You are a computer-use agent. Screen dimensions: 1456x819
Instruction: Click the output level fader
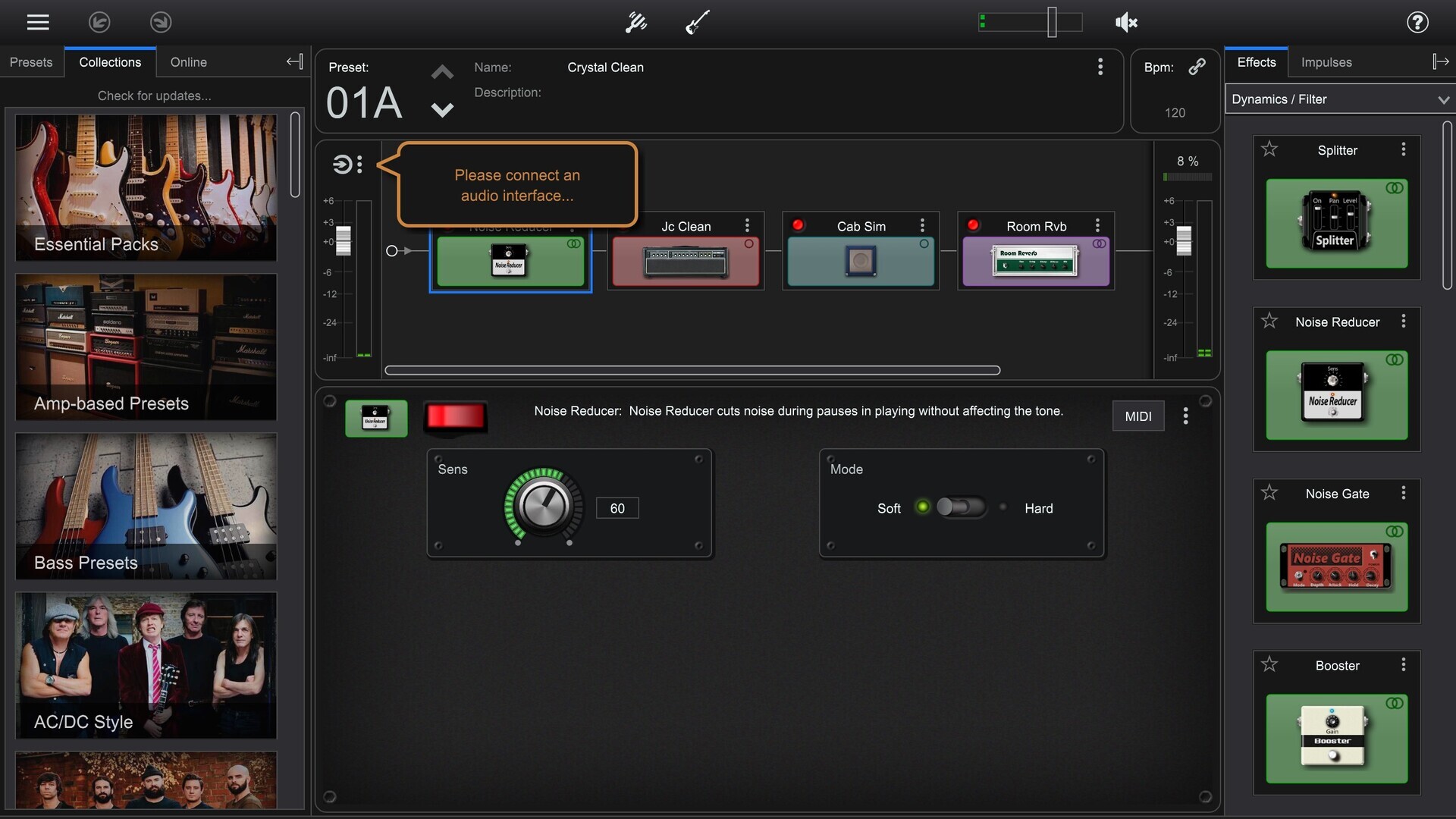(1184, 240)
